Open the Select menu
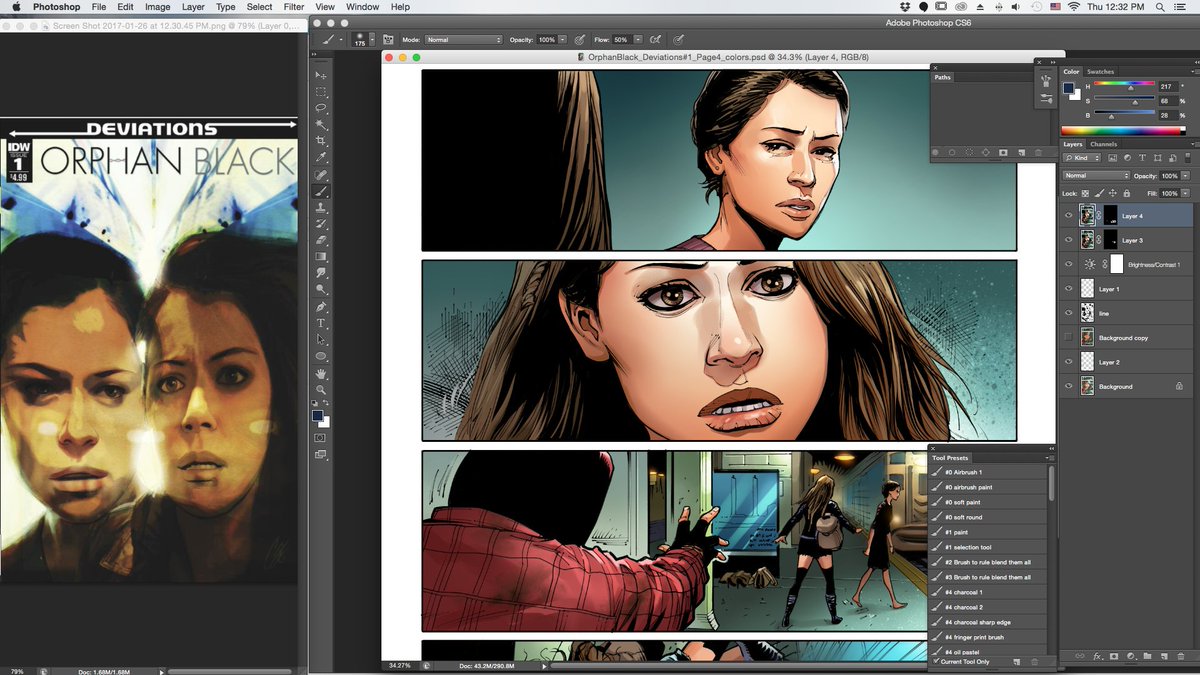 (259, 7)
